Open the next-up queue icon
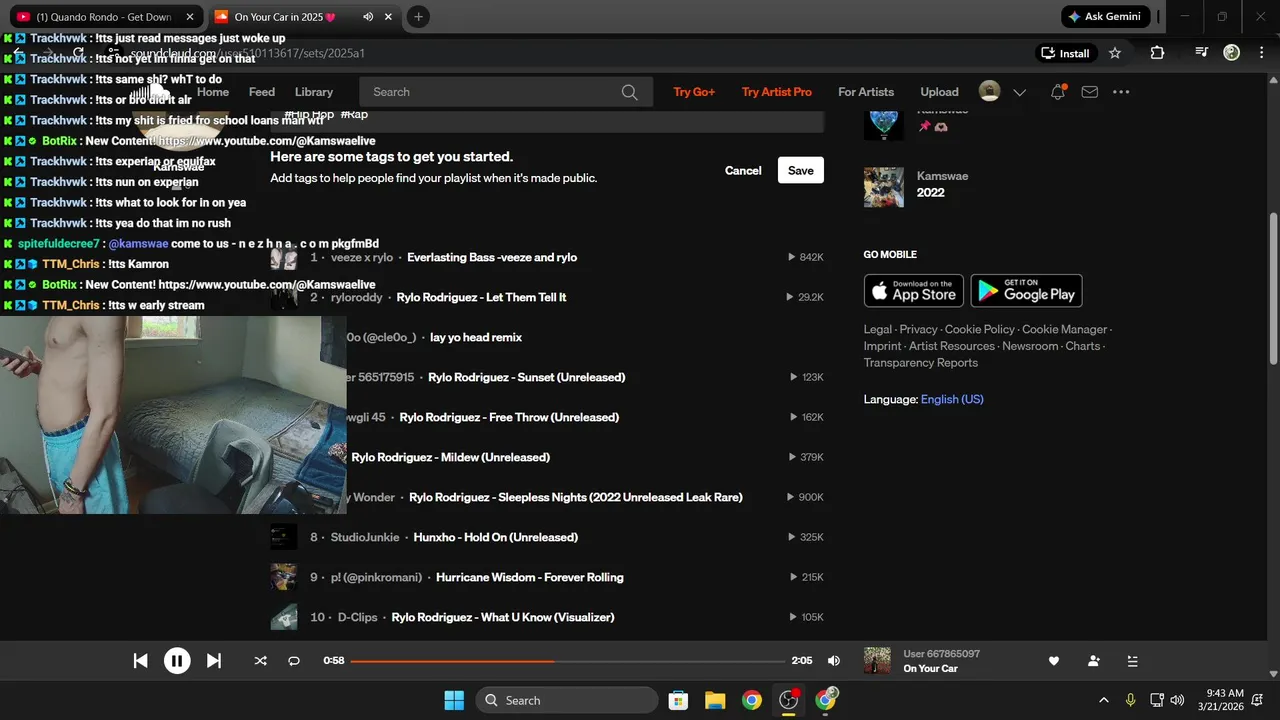This screenshot has width=1280, height=720. tap(1132, 661)
